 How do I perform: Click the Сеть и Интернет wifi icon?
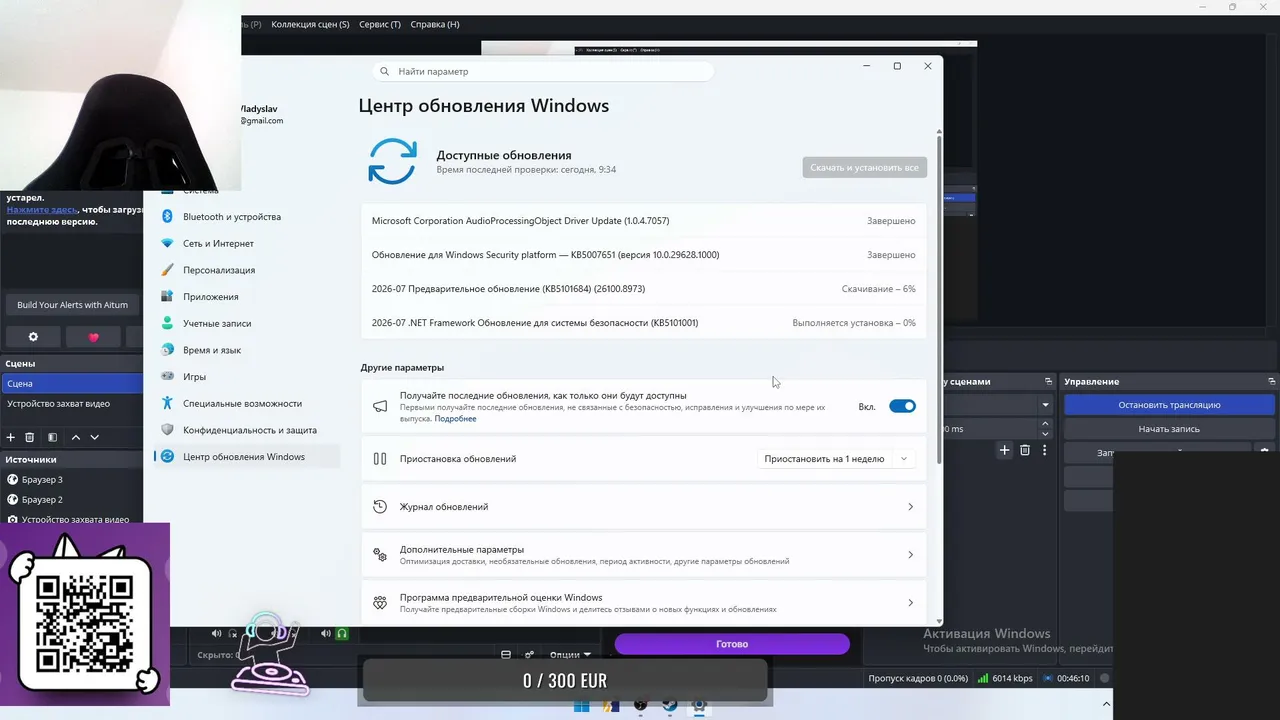tap(167, 244)
